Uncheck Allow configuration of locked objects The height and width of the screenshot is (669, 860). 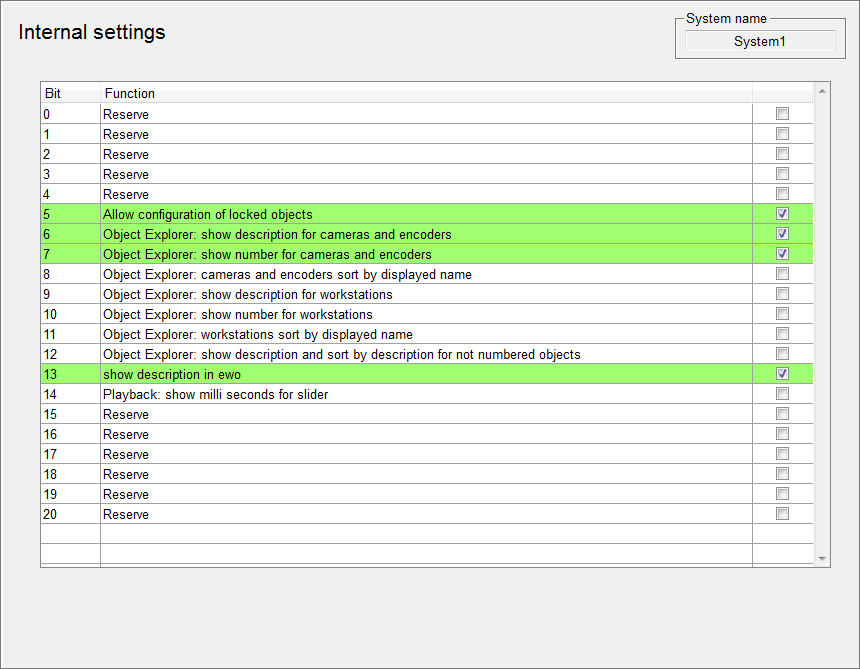click(782, 214)
